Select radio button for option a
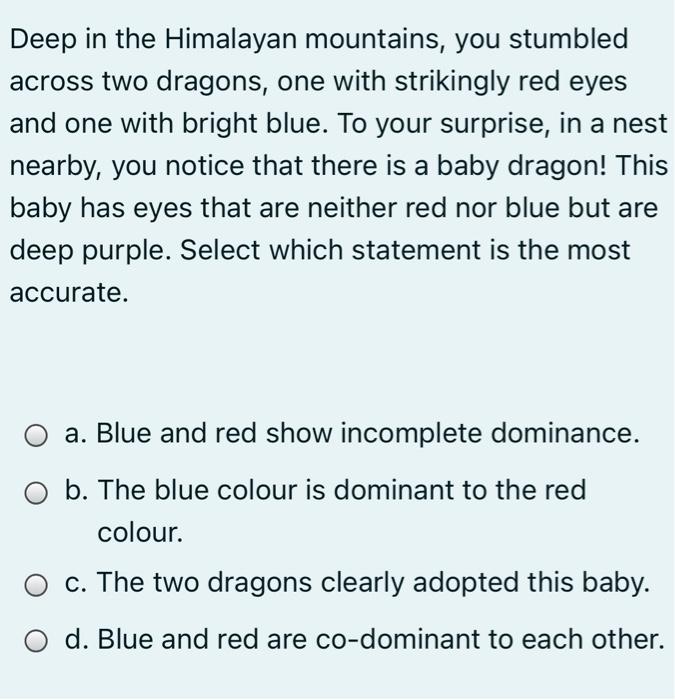 click(36, 436)
